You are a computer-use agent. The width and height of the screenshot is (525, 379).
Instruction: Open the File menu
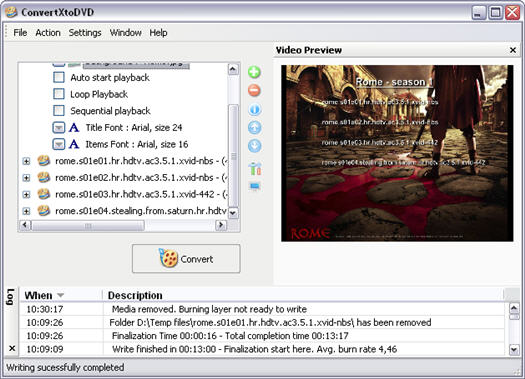20,33
